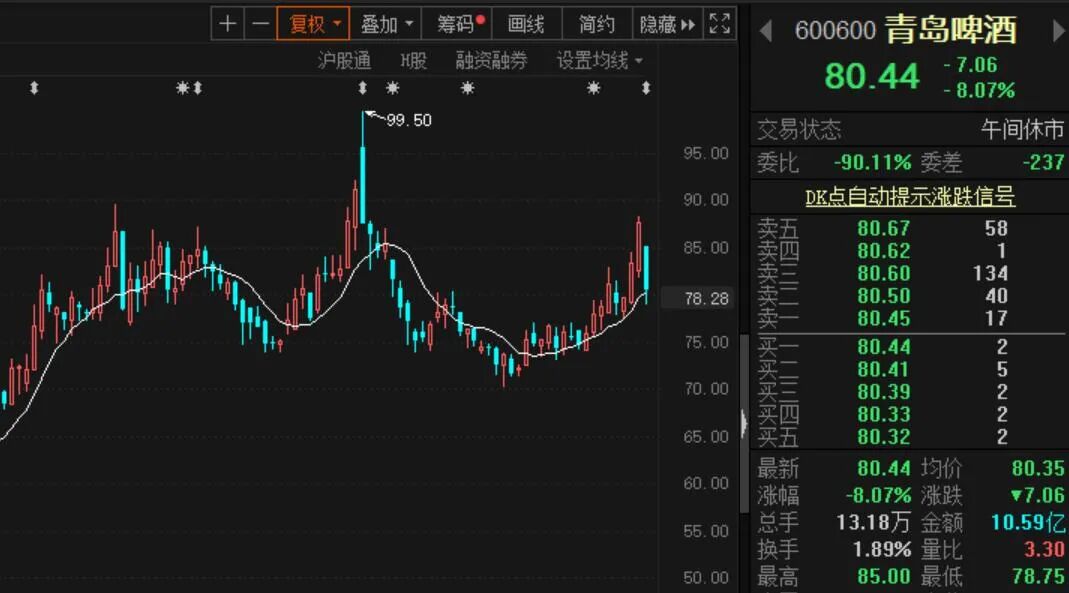Image resolution: width=1069 pixels, height=593 pixels.
Task: Switch to 简约 simple mode
Action: pyautogui.click(x=597, y=25)
